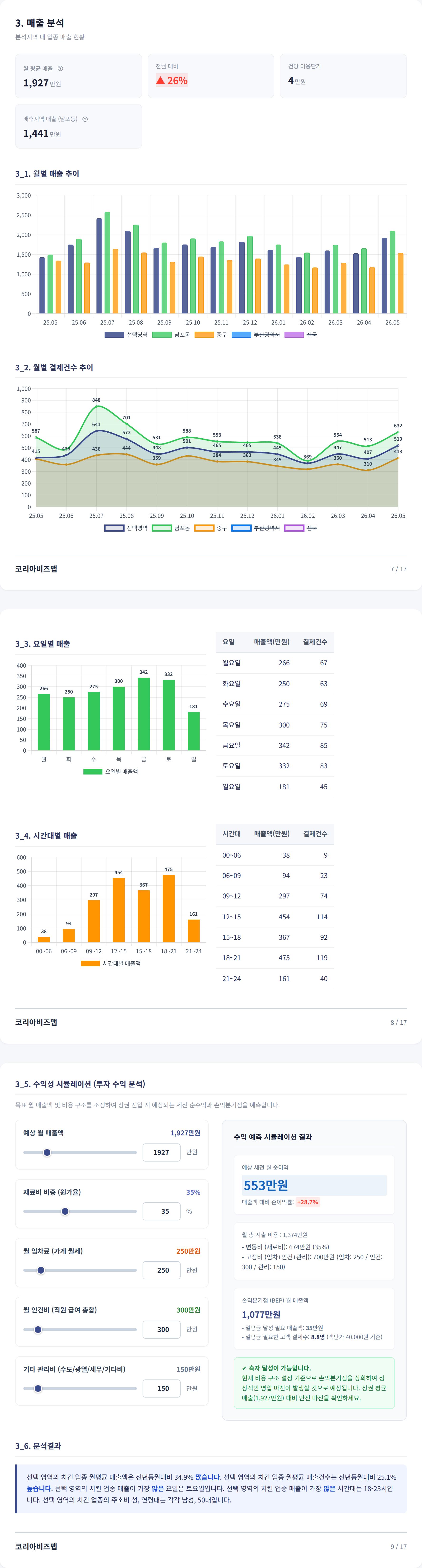Select the 18~21 row in hourly table
The image size is (422, 1568).
click(275, 958)
